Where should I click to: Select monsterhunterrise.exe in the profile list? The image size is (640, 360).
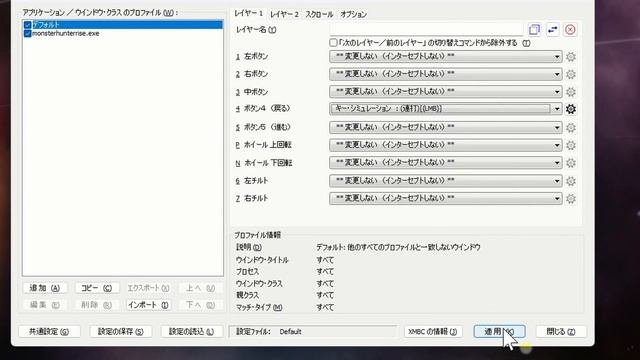(65, 33)
